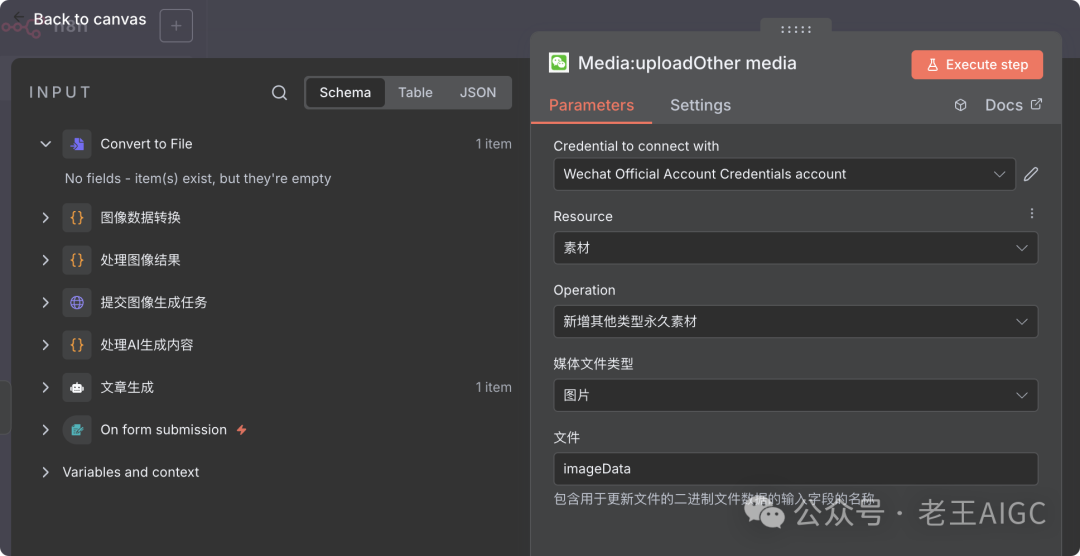Viewport: 1080px width, 556px height.
Task: Expand Variables and context
Action: point(45,473)
